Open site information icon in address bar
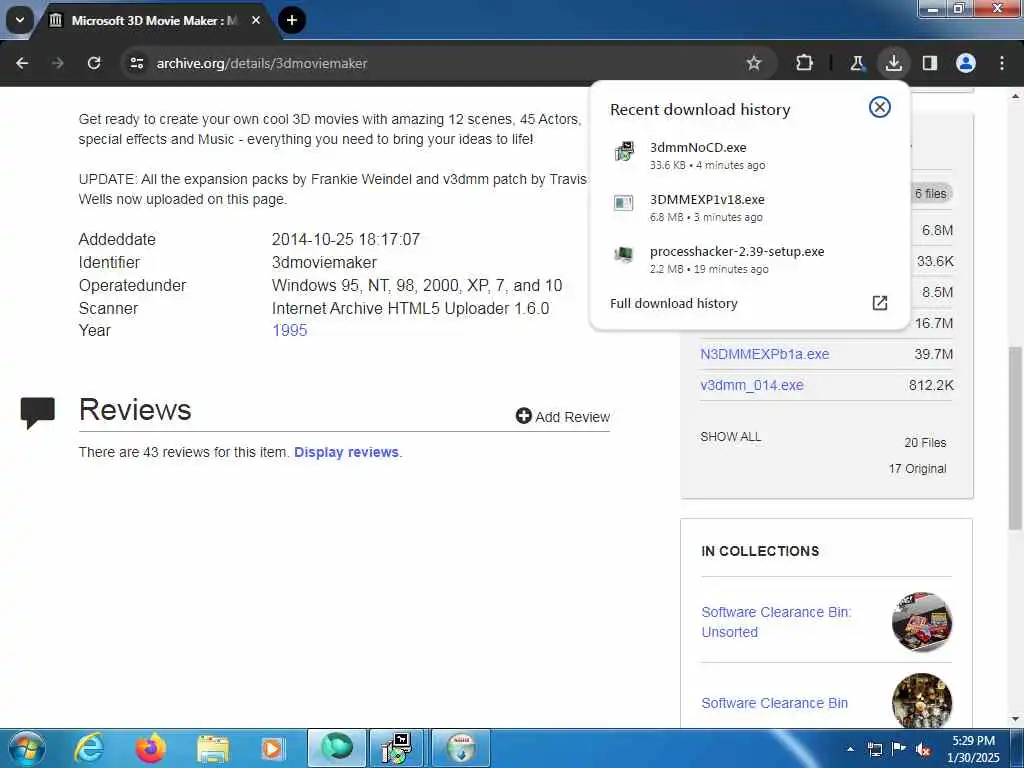Screen dimensions: 1024x768 (136, 63)
